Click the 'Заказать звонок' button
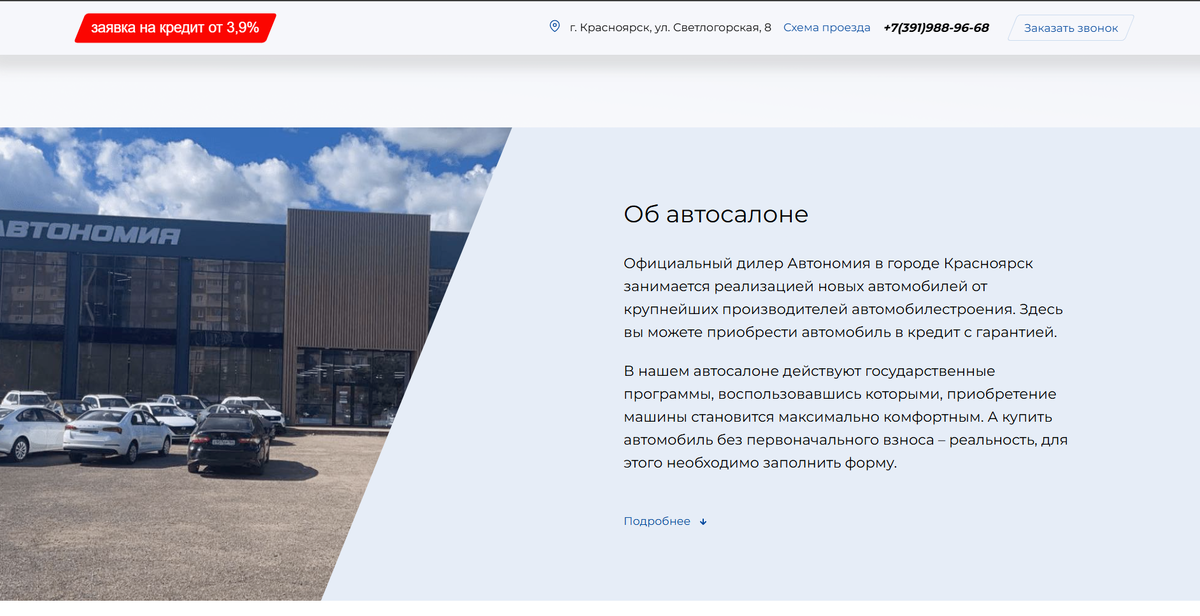Screen dimensions: 1200x616 (x=1071, y=28)
